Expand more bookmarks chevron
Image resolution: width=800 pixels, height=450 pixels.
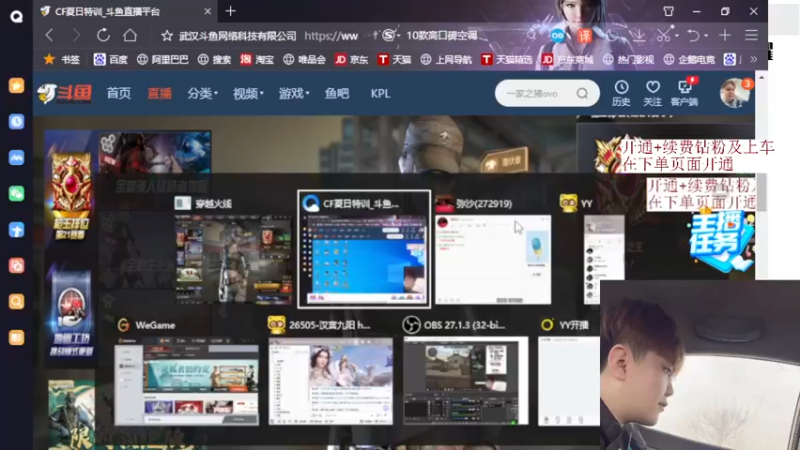pos(754,60)
